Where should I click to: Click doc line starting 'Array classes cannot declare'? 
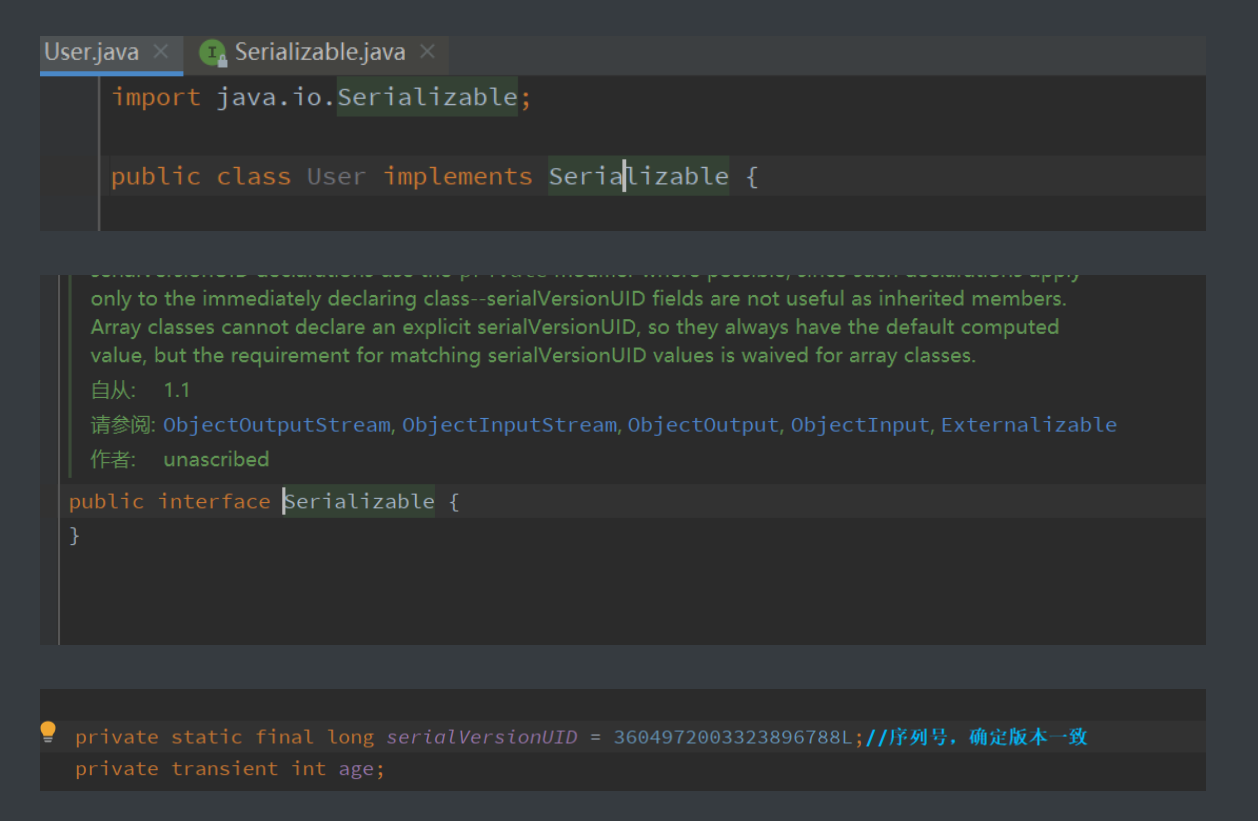(575, 327)
